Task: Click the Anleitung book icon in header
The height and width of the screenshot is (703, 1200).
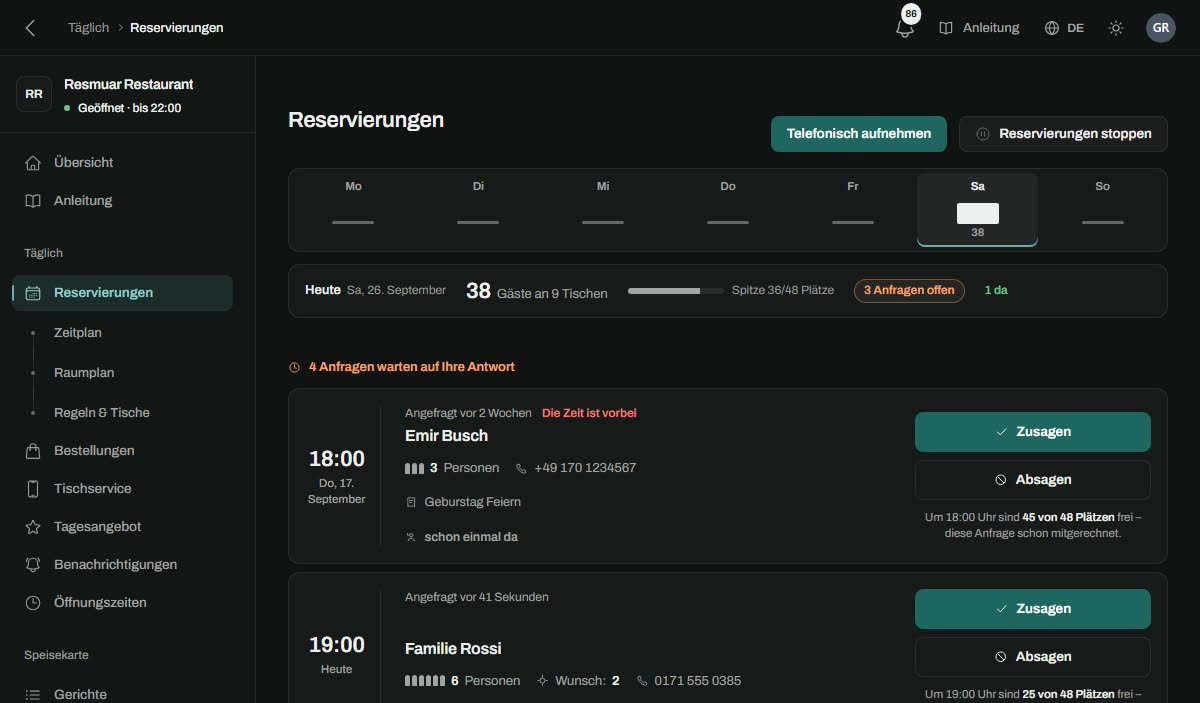Action: (946, 28)
